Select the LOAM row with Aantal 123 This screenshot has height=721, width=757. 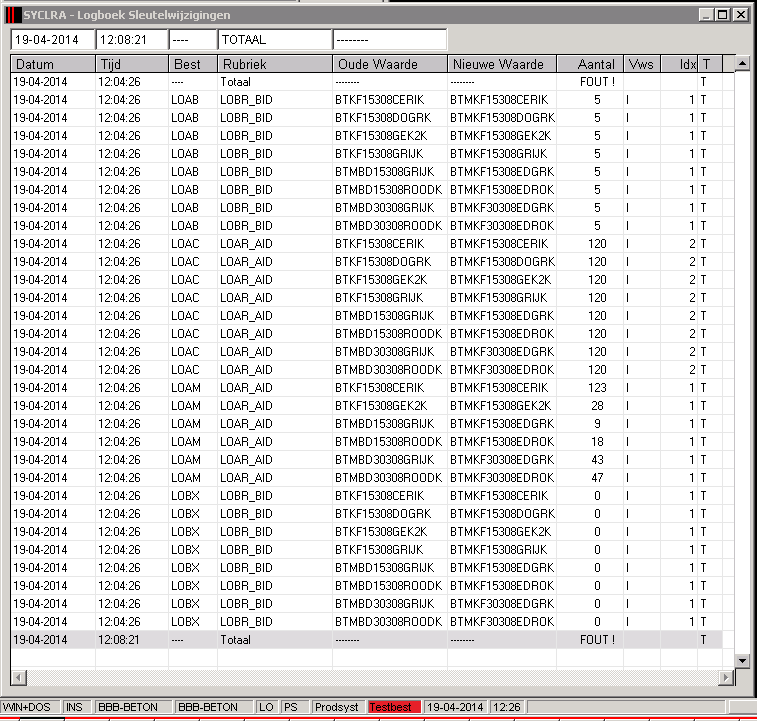tap(366, 388)
